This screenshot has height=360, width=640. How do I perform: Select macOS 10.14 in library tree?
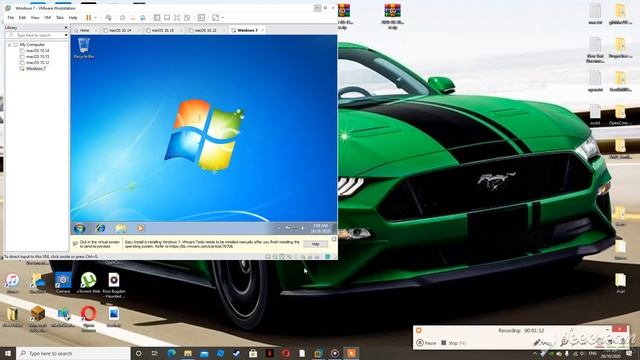[37, 51]
